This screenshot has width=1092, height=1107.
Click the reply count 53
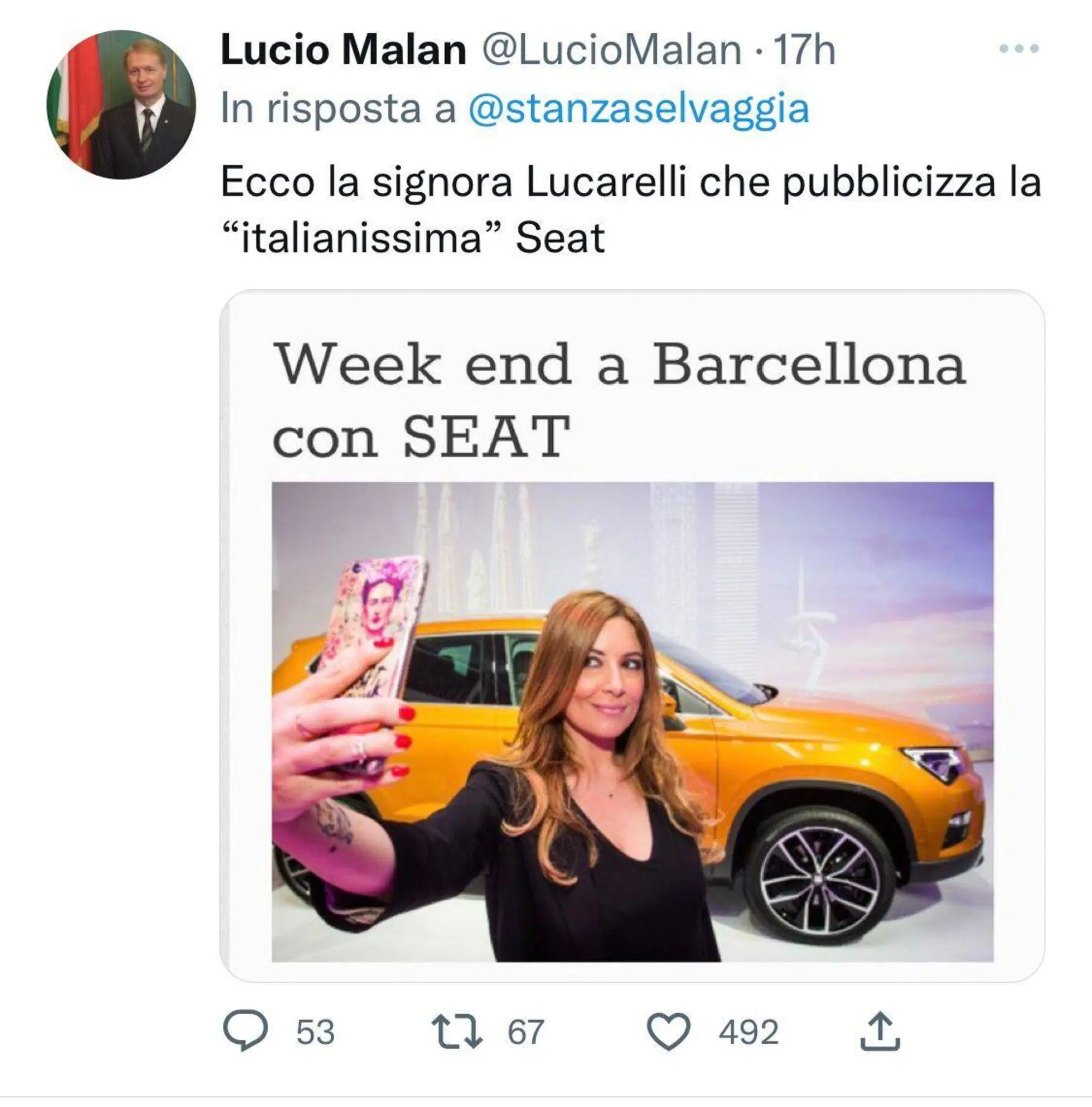point(314,1033)
